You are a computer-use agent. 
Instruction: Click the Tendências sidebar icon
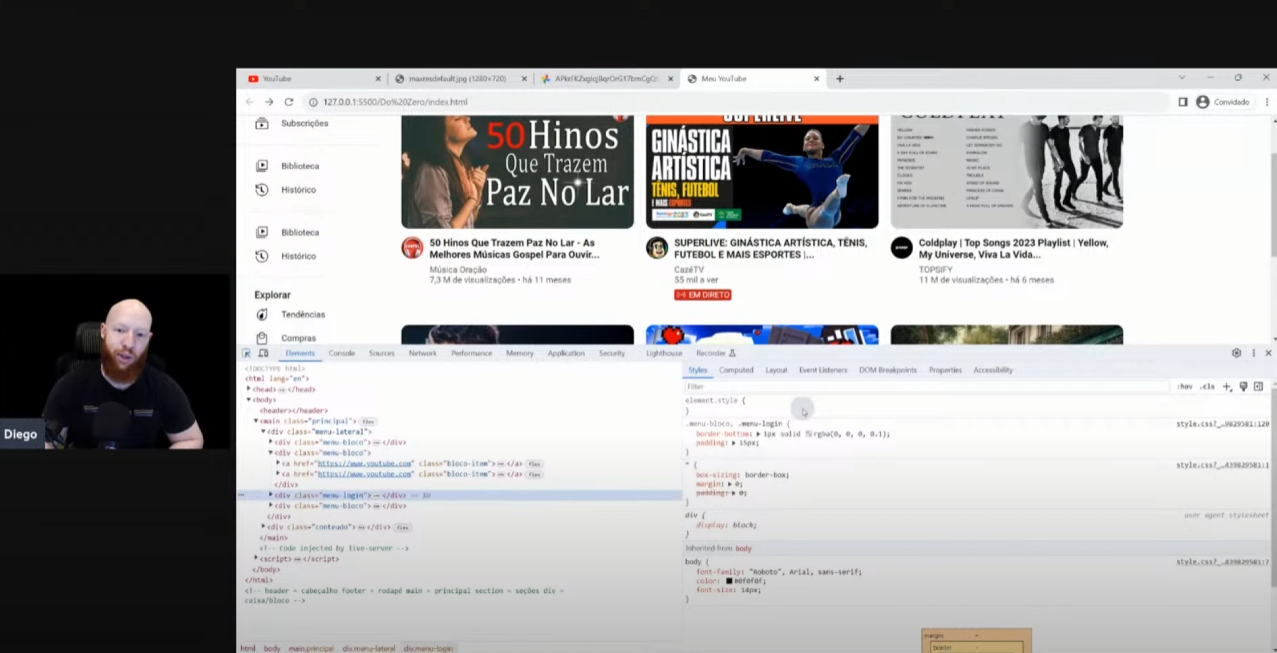point(262,314)
